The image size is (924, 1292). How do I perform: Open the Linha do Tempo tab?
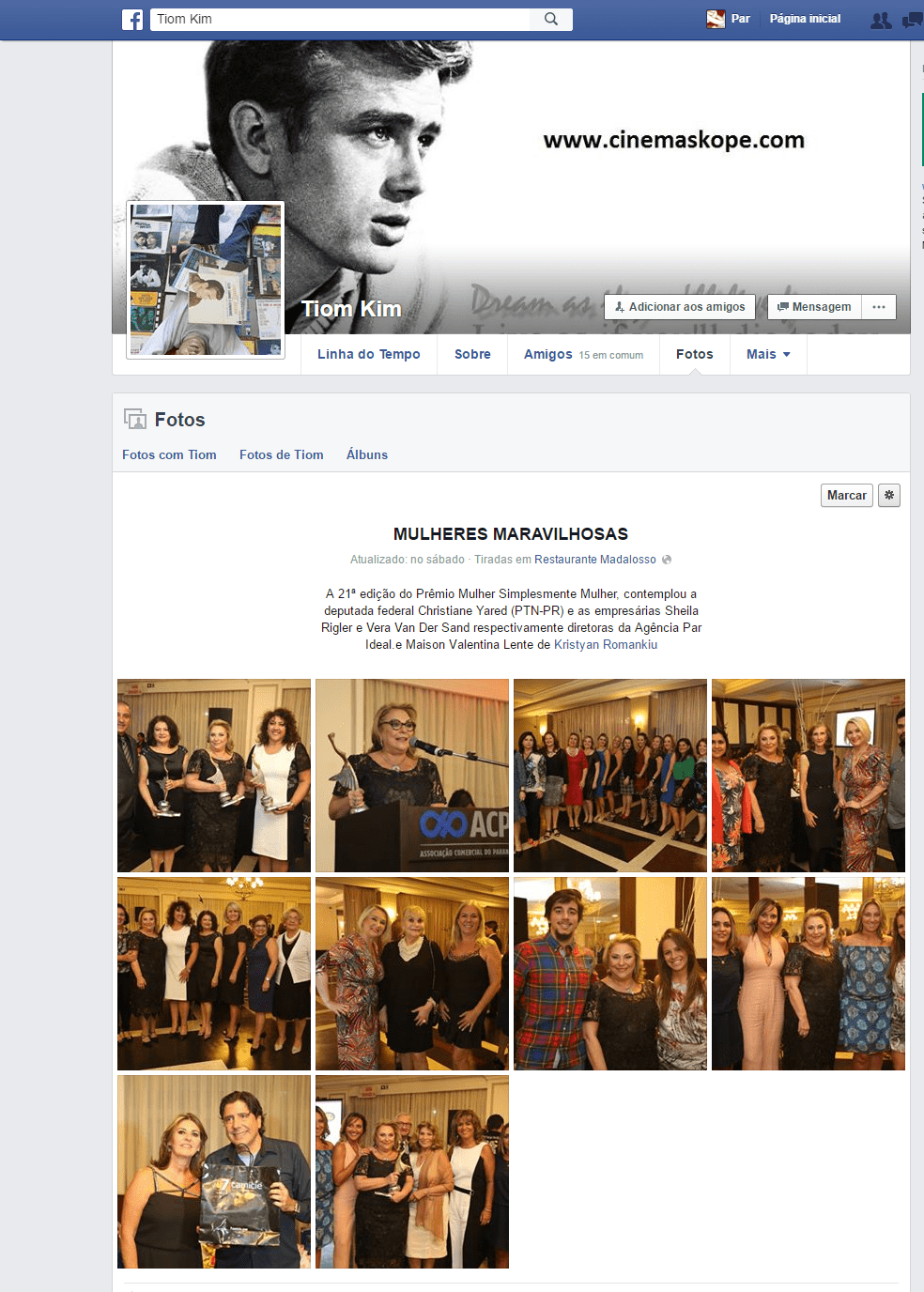368,354
